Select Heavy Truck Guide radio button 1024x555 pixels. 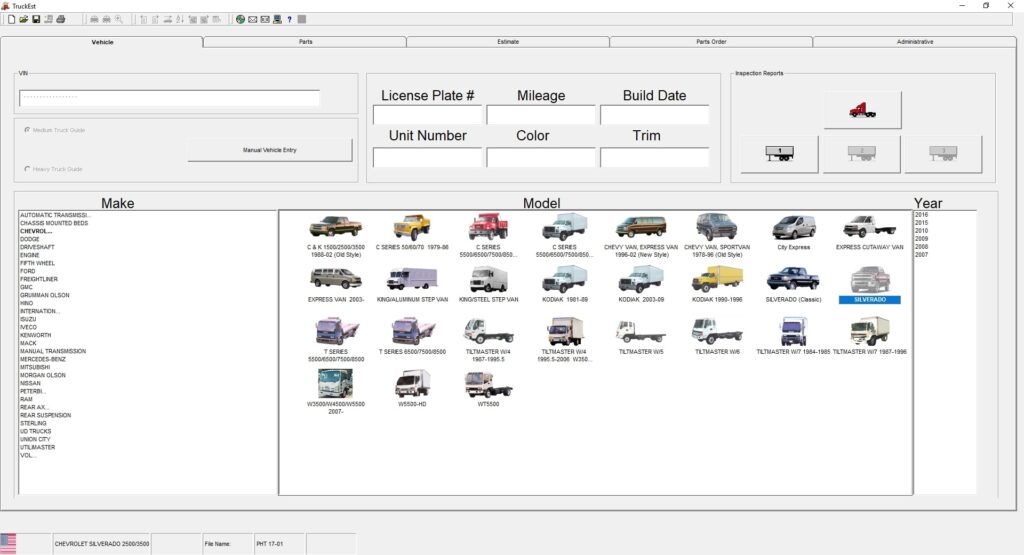27,169
